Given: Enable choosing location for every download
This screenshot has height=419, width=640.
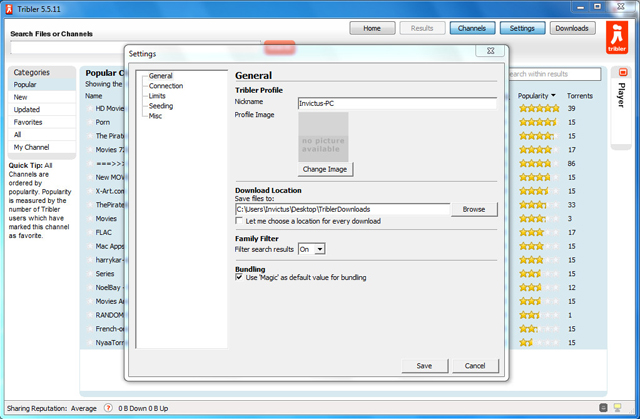Looking at the screenshot, I should 240,221.
